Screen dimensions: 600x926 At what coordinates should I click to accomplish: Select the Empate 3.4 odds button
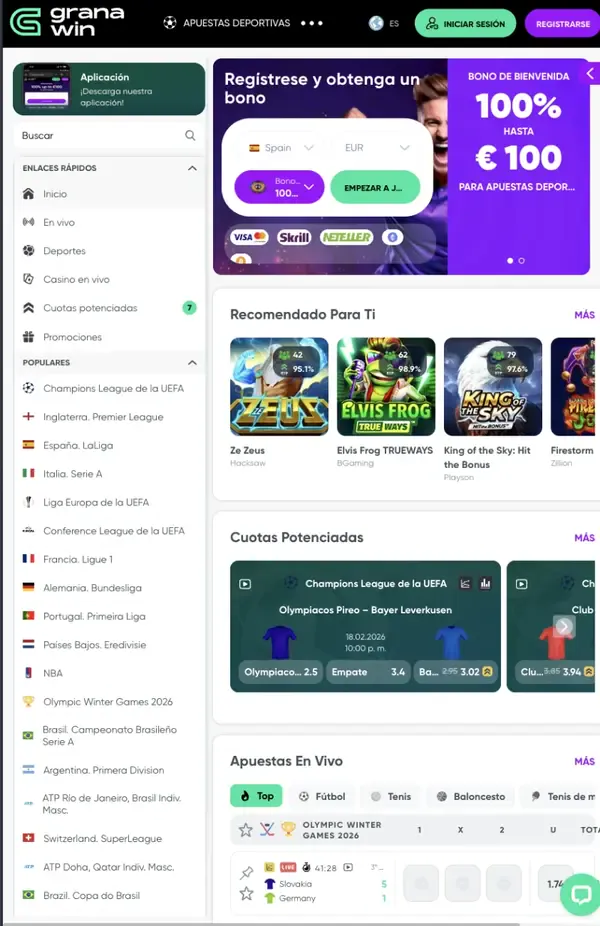point(368,672)
